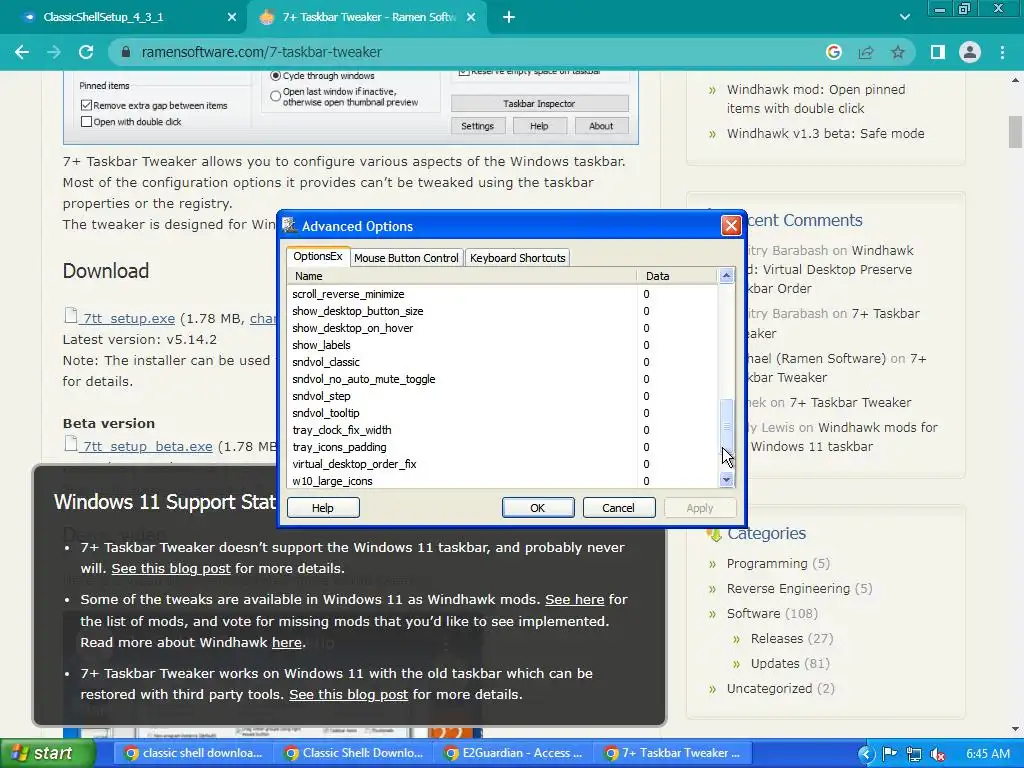Click the Help button in dialog
The width and height of the screenshot is (1024, 768).
323,508
